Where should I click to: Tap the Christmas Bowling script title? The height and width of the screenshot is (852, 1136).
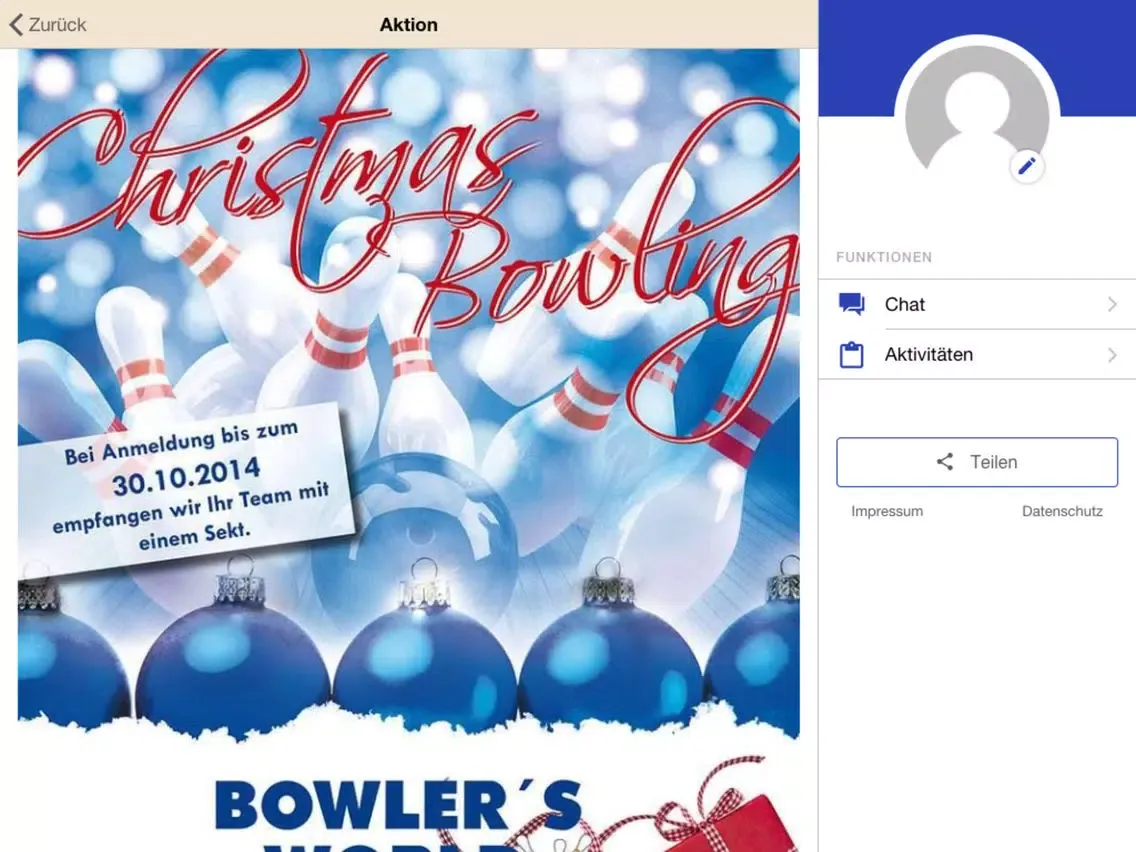400,200
